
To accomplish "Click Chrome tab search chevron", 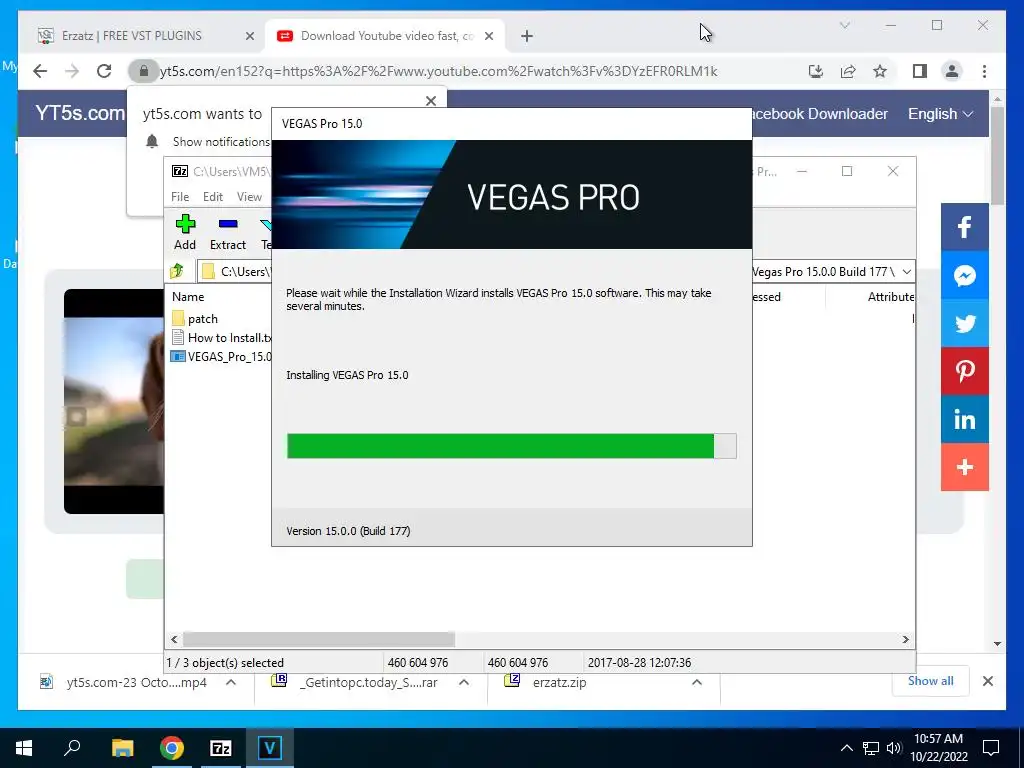I will [844, 25].
